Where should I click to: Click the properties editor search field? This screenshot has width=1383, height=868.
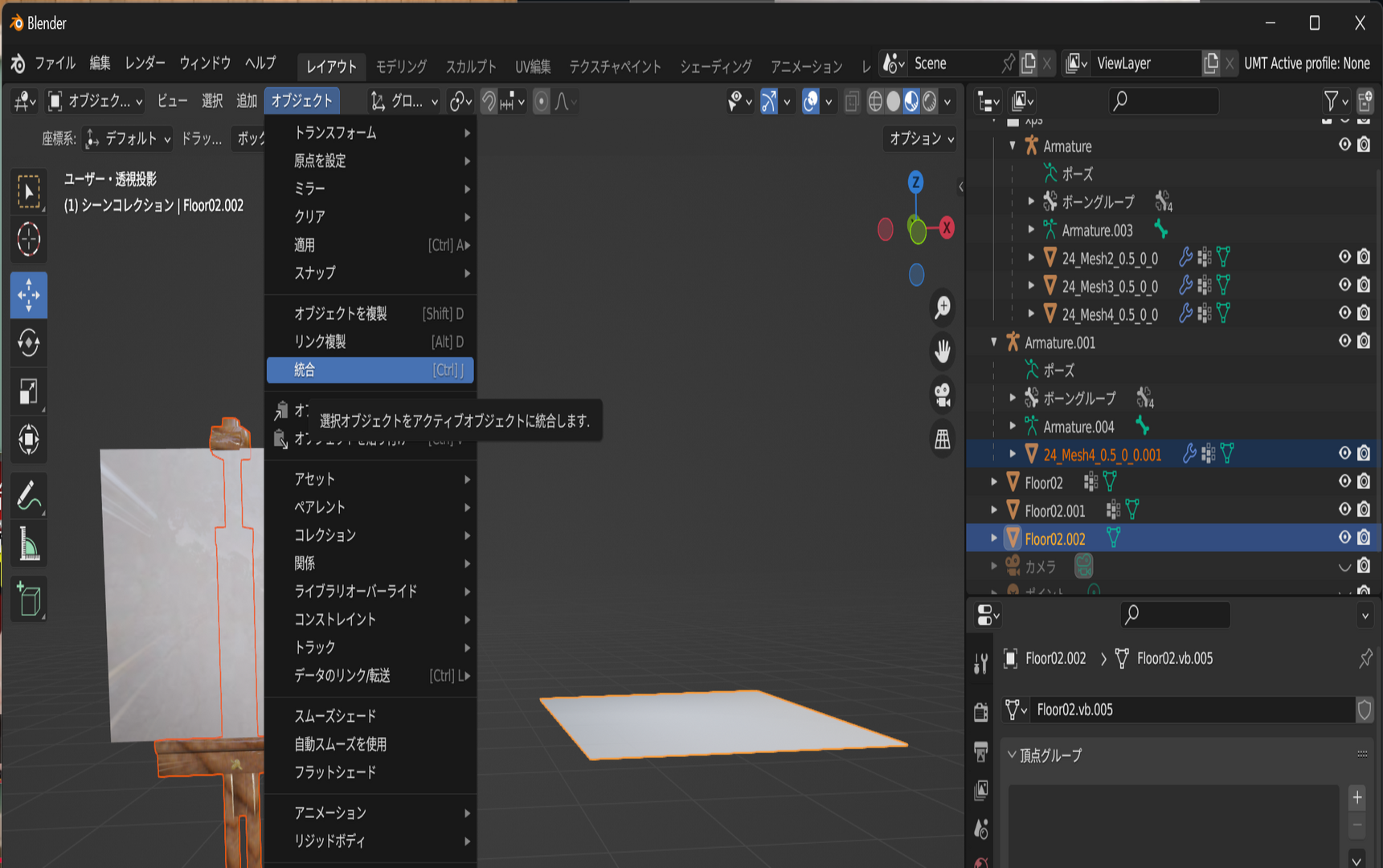coord(1175,615)
